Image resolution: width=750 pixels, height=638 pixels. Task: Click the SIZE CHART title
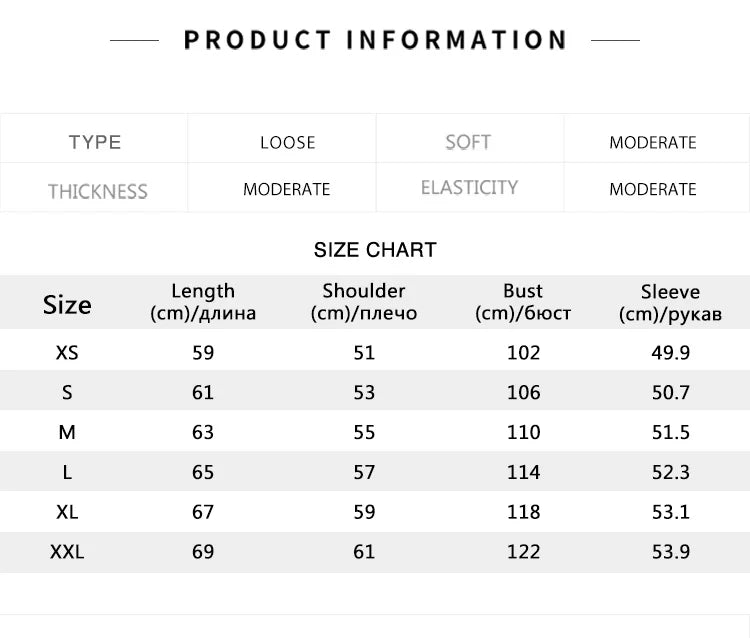click(375, 250)
